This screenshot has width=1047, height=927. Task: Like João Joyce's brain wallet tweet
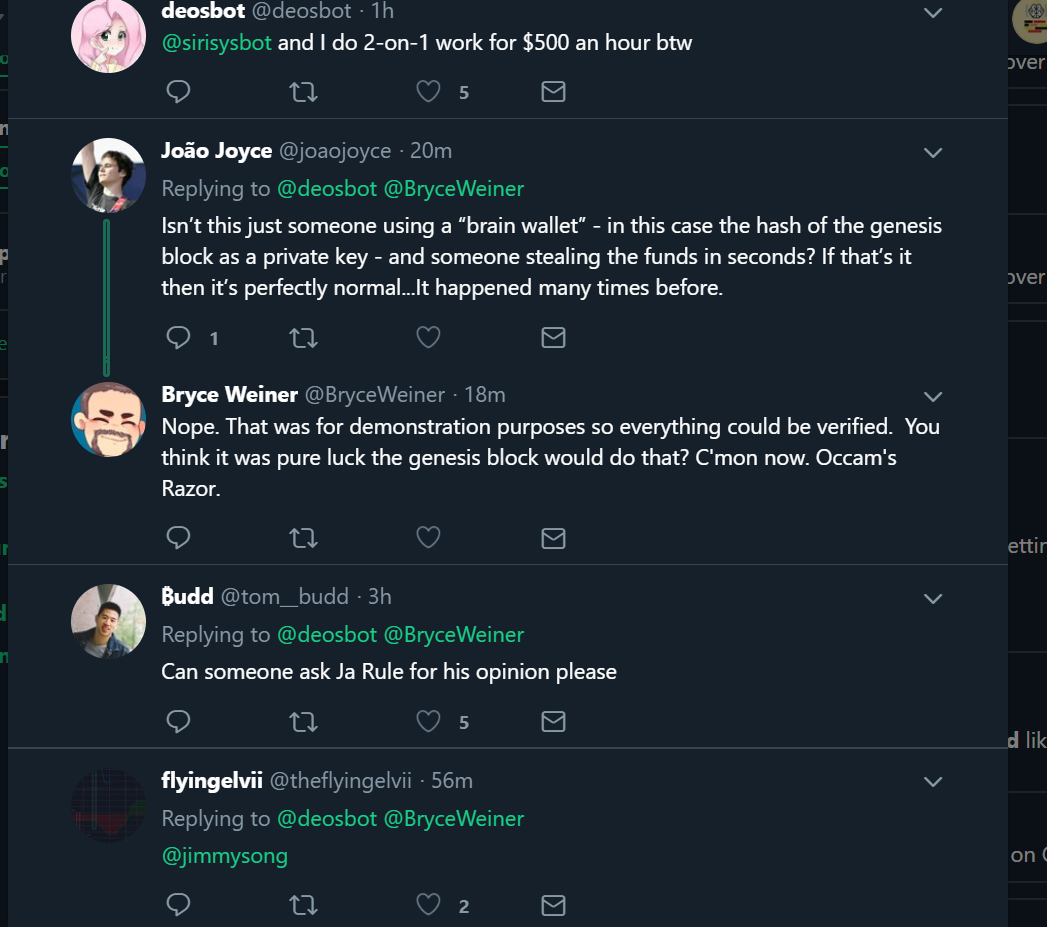click(429, 338)
